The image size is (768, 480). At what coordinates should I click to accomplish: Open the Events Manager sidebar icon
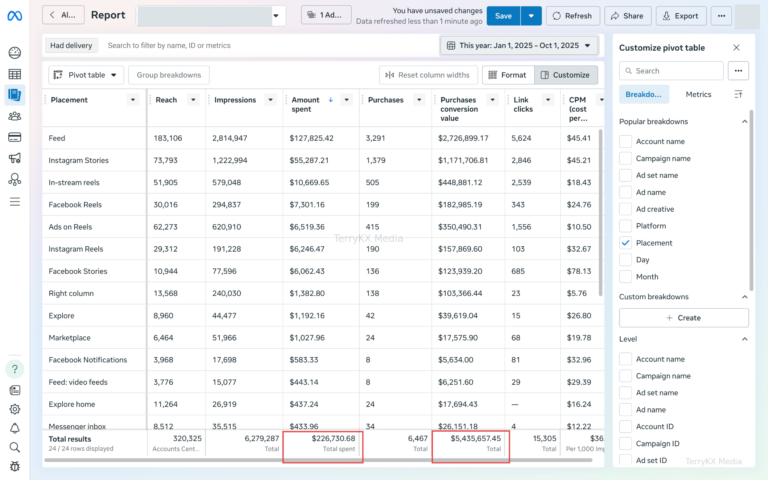(15, 179)
